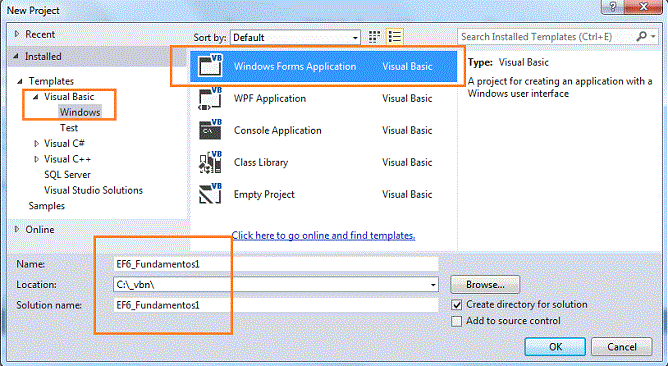This screenshot has width=668, height=366.
Task: Expand the Recent section
Action: point(17,34)
